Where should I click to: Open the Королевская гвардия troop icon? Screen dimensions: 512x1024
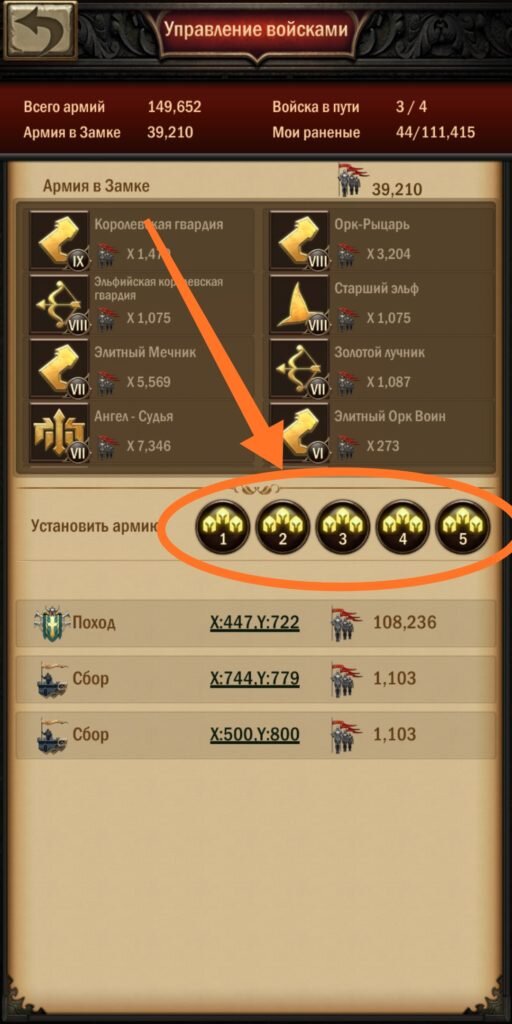(59, 240)
